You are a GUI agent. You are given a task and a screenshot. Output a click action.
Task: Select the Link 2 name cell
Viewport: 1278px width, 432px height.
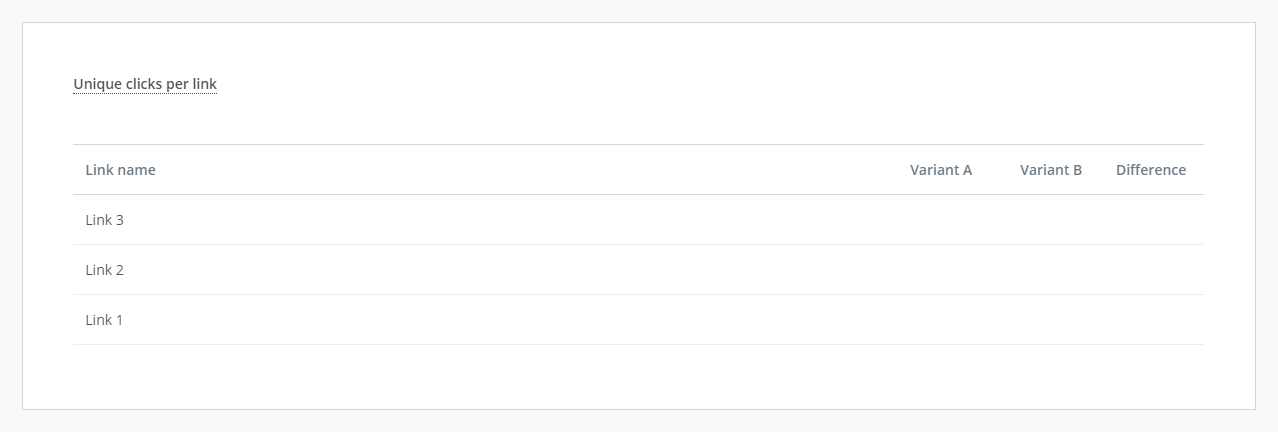coord(104,270)
